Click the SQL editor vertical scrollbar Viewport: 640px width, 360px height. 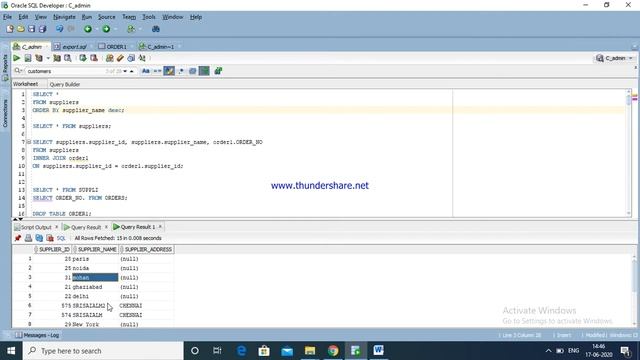(x=629, y=153)
